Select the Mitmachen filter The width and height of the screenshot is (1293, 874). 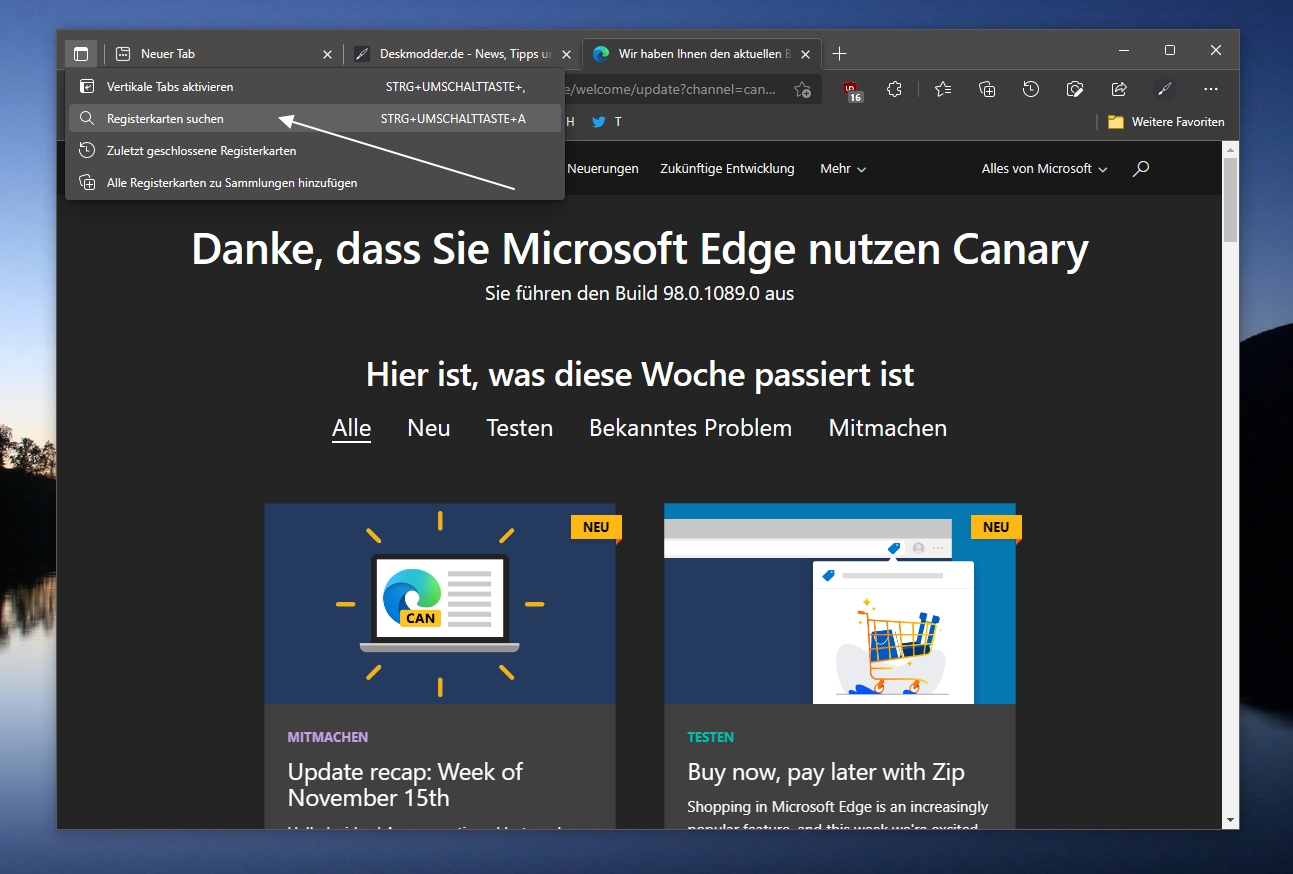[x=888, y=428]
